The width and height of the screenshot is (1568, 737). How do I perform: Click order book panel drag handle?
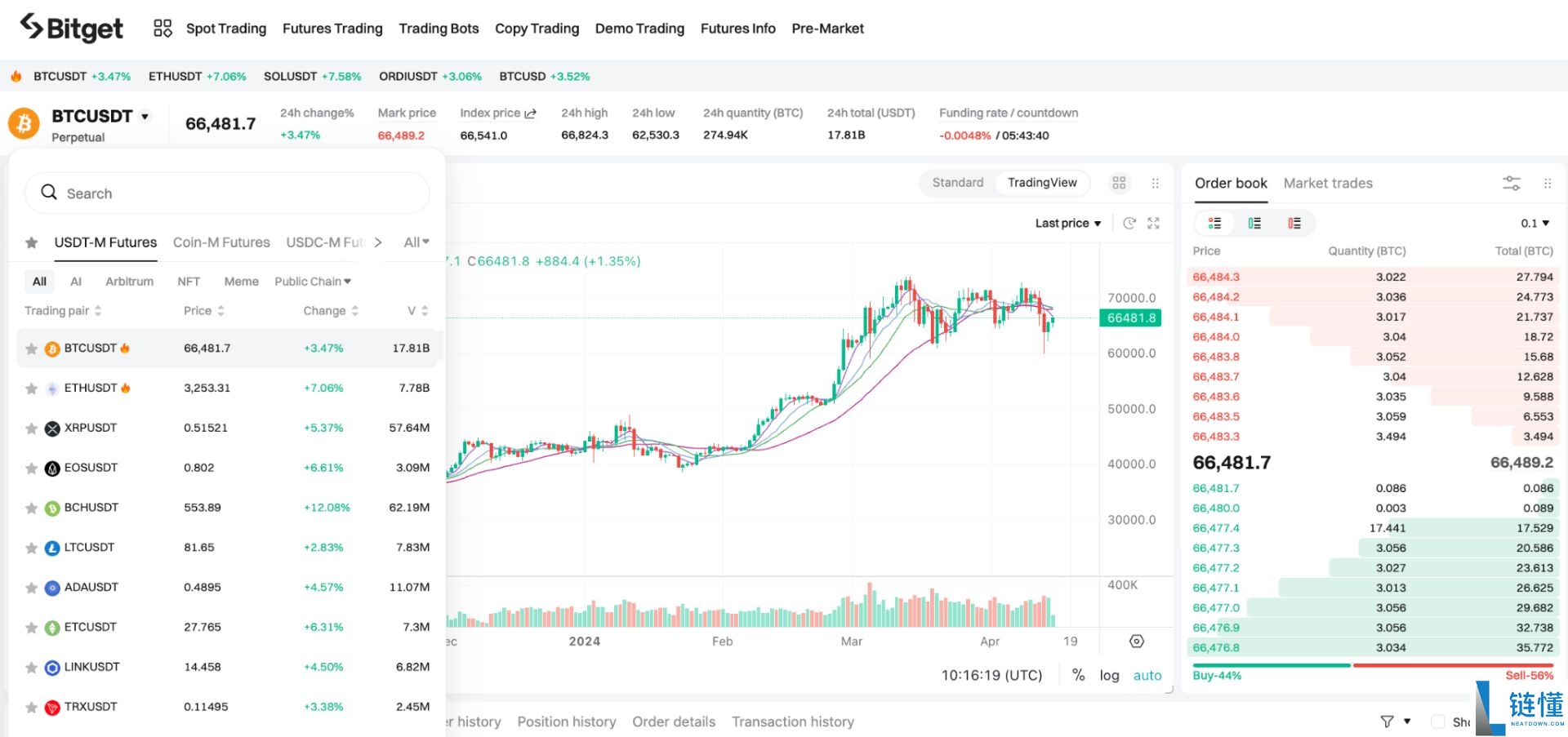[x=1547, y=183]
